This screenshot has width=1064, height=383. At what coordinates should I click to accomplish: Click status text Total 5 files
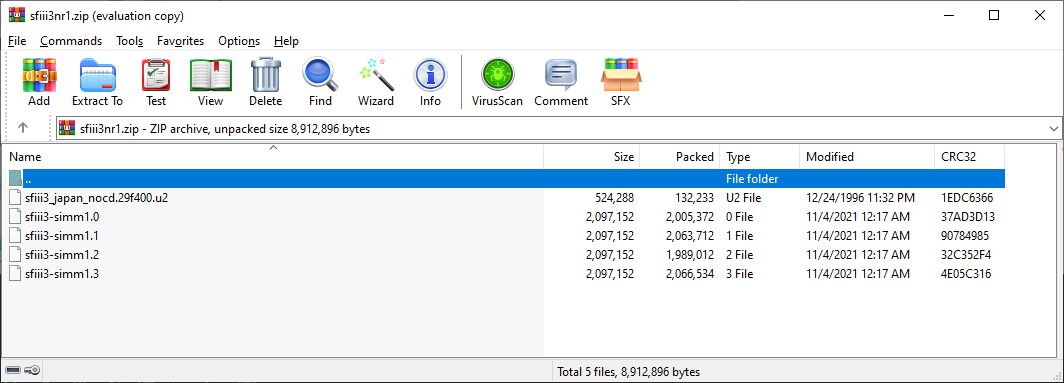628,372
